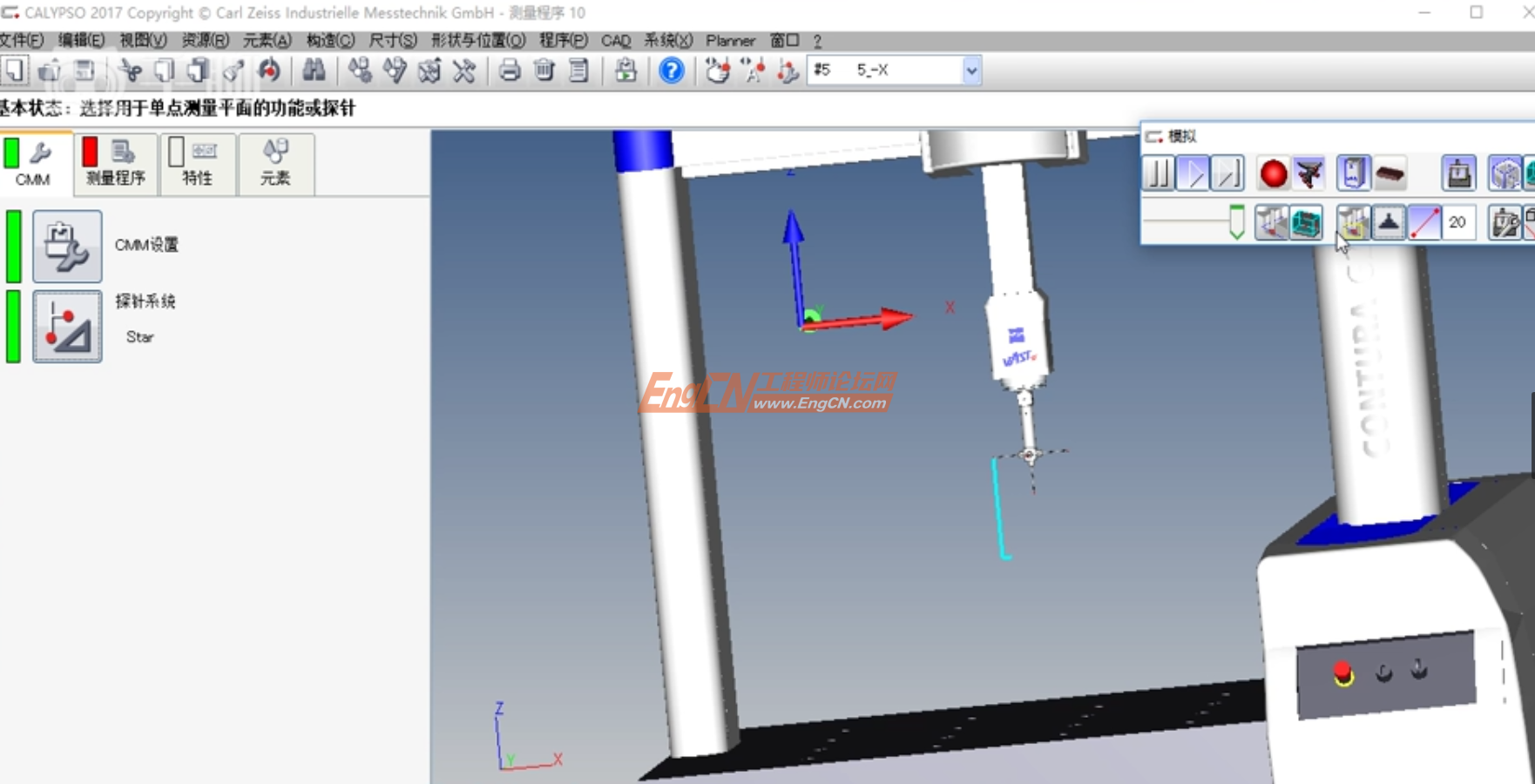The height and width of the screenshot is (784, 1535).
Task: Toggle the brown fixture plate icon
Action: [x=1390, y=173]
